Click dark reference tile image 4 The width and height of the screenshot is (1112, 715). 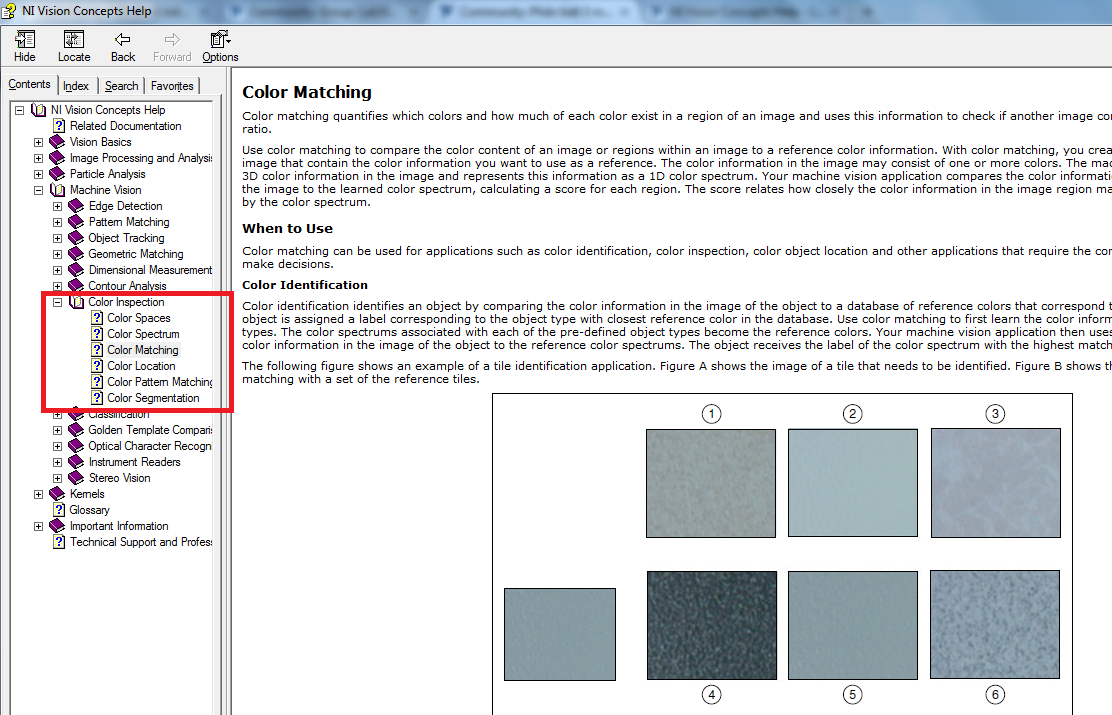(x=711, y=625)
